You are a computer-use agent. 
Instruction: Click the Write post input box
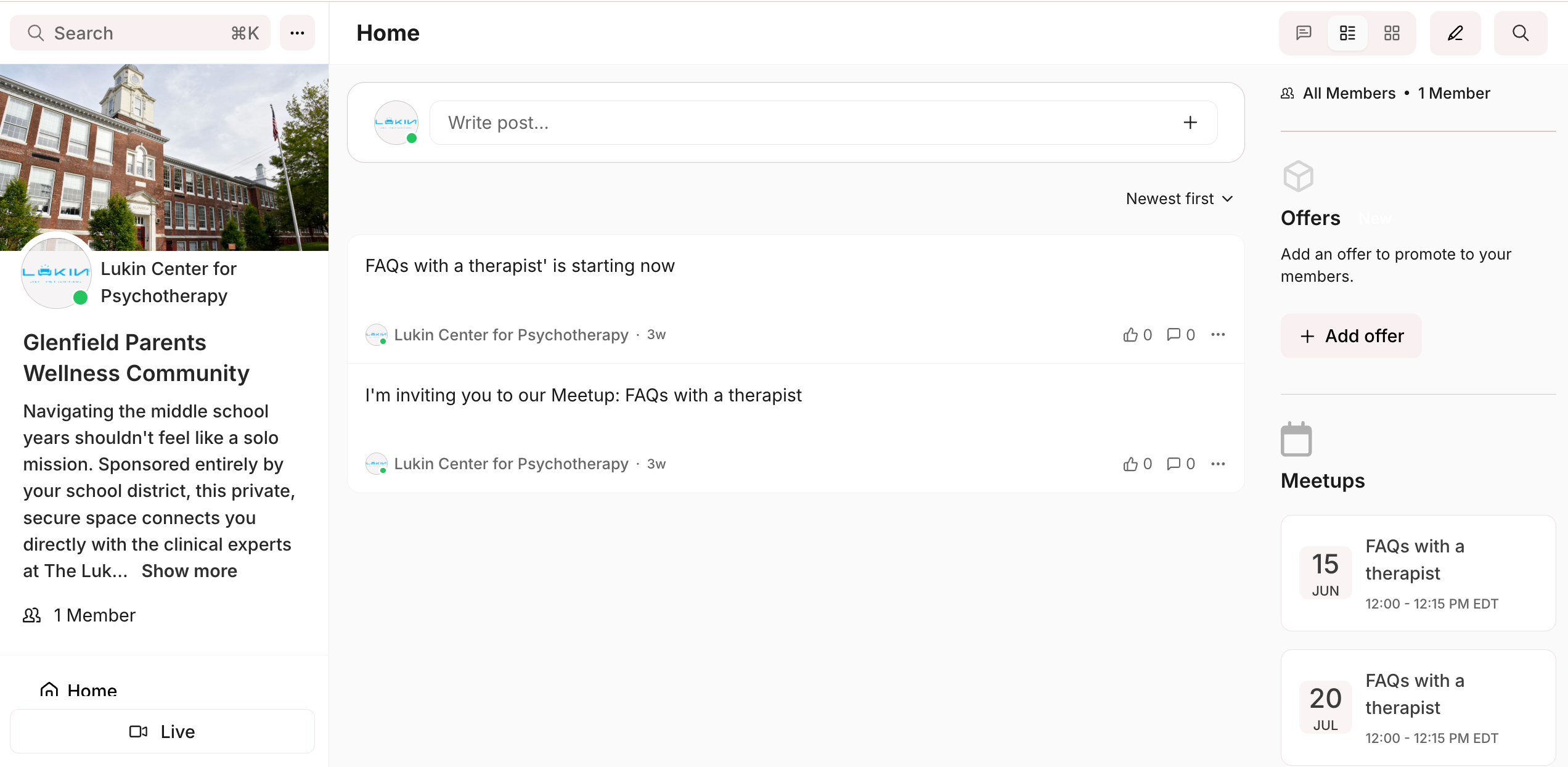tap(823, 123)
